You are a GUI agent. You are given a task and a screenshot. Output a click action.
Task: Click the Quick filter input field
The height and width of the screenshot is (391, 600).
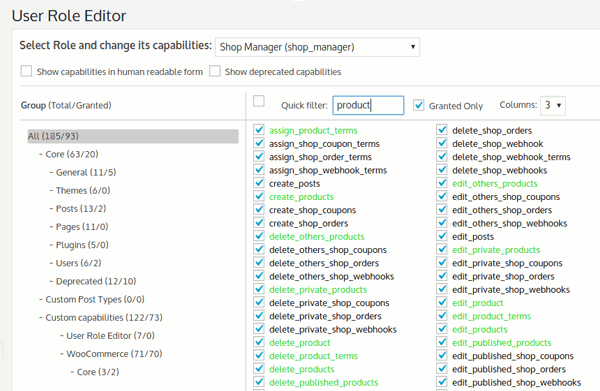[368, 105]
